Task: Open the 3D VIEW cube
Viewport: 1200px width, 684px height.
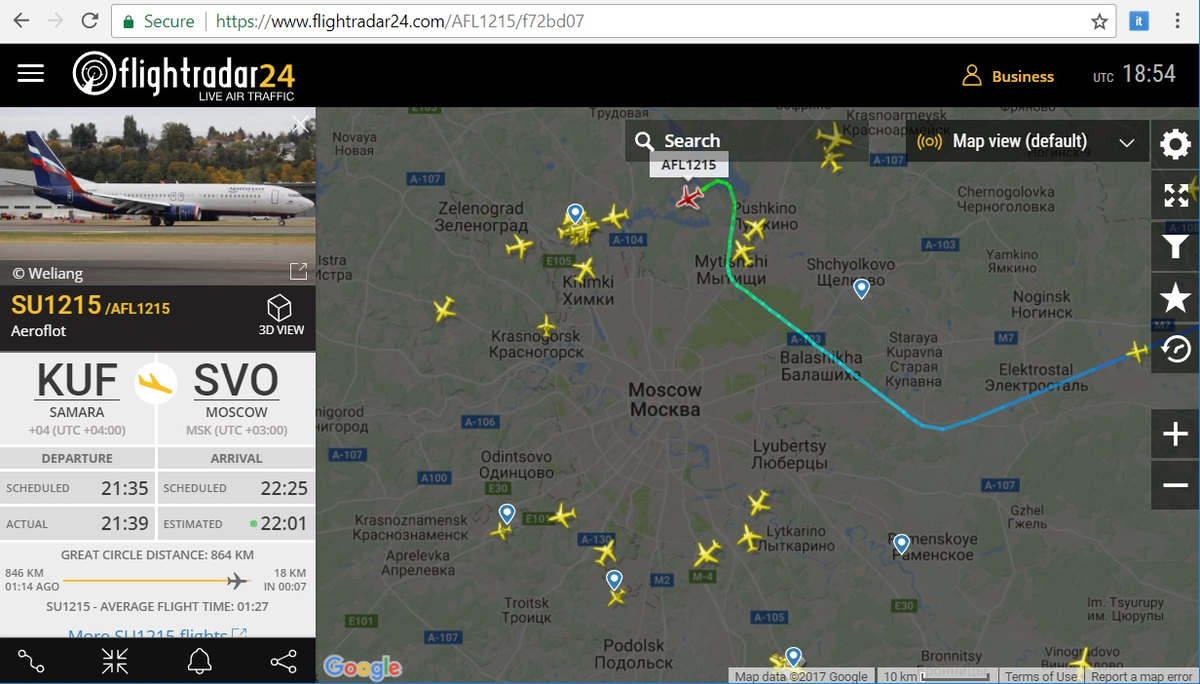Action: (x=280, y=315)
